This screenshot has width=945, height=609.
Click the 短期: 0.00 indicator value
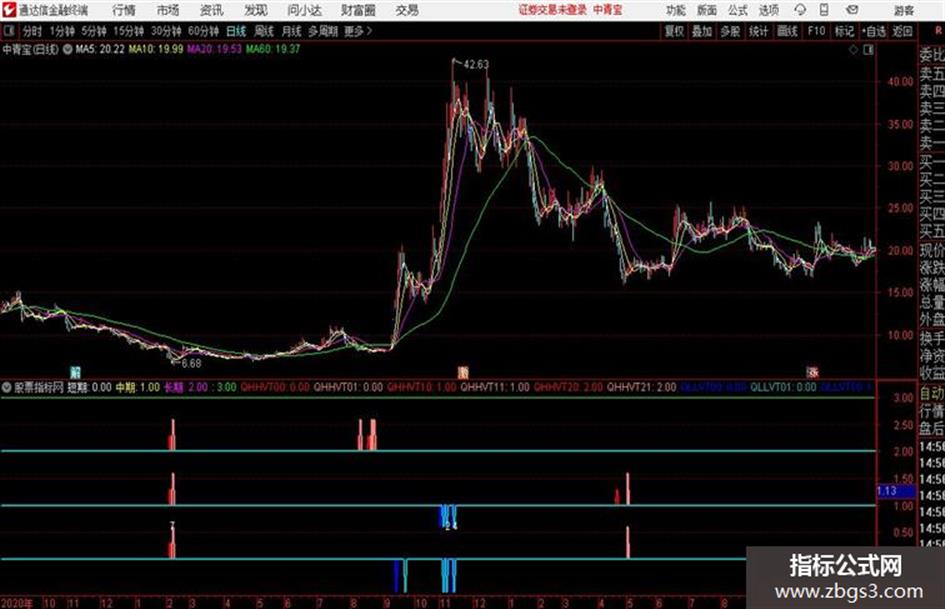(89, 387)
